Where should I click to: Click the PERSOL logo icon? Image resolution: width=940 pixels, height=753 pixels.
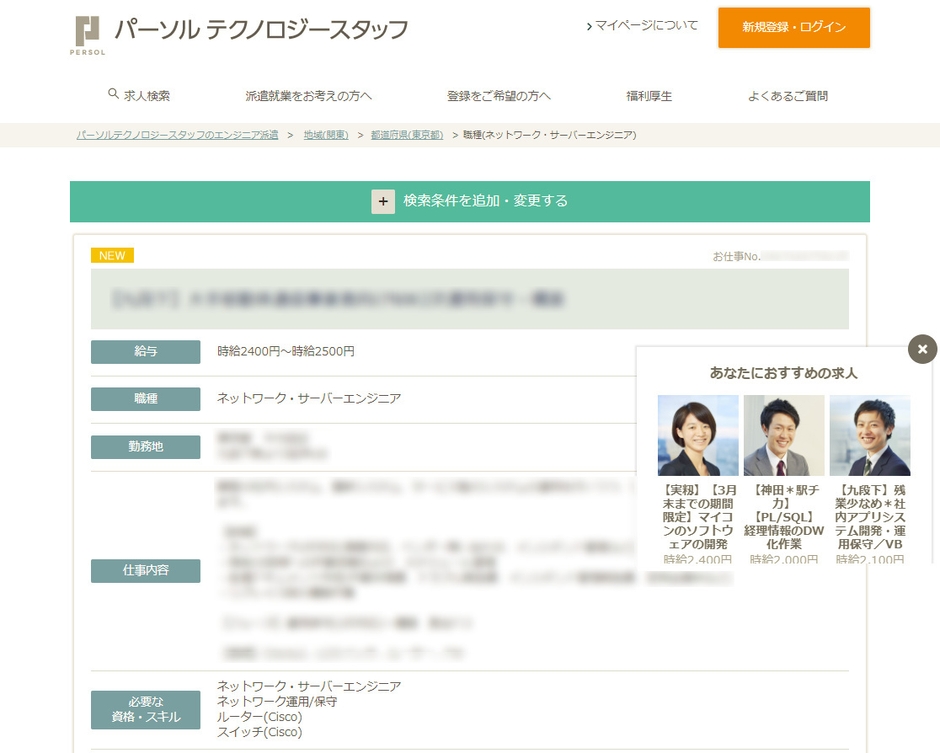tap(88, 35)
